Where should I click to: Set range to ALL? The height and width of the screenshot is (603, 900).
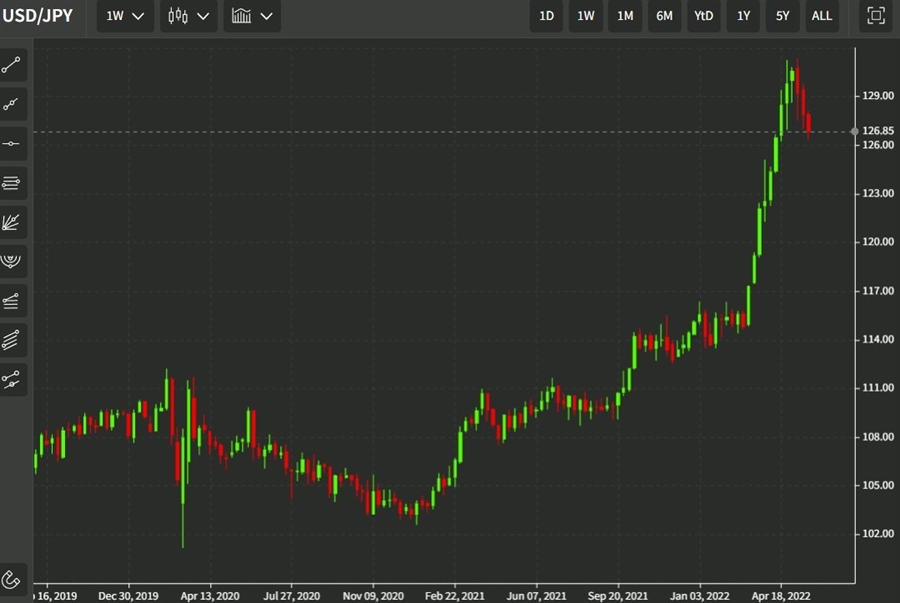coord(822,16)
